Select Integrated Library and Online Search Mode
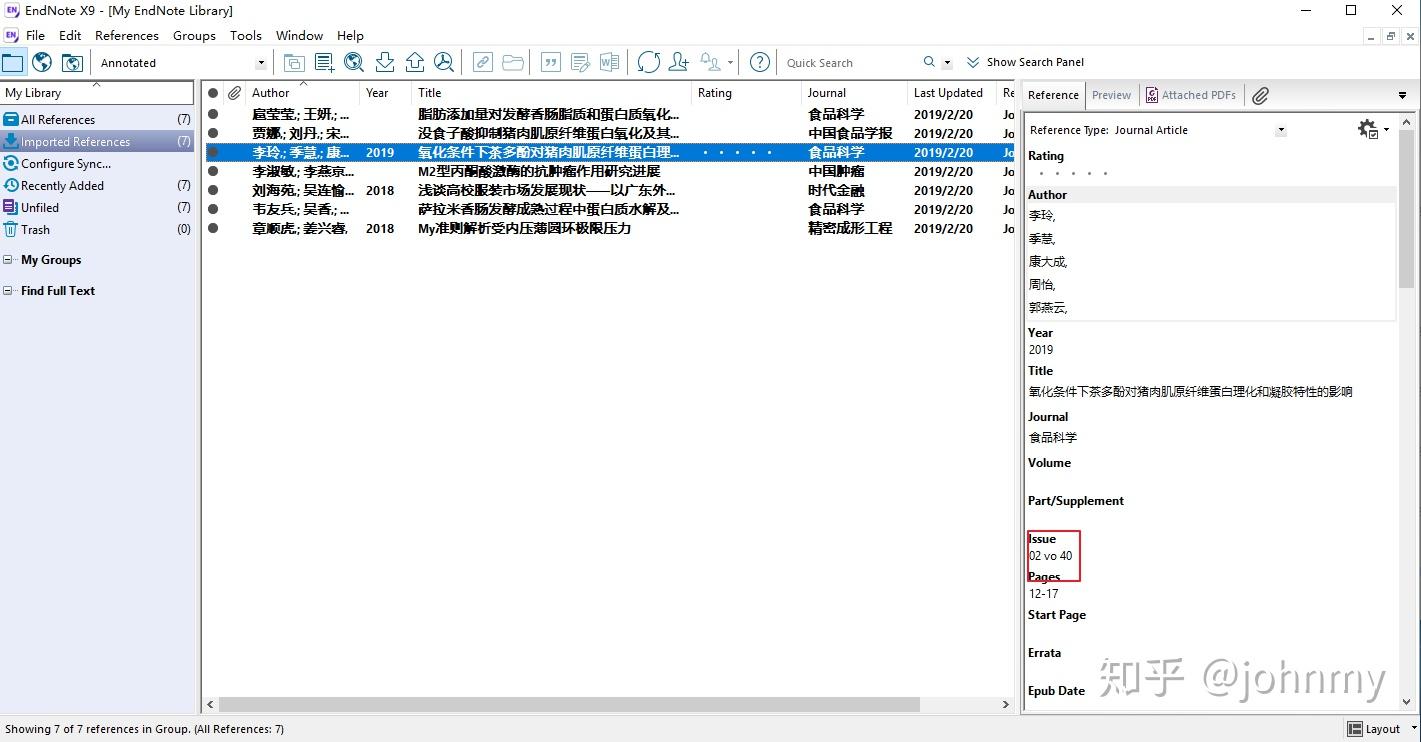Viewport: 1421px width, 742px height. pos(71,62)
